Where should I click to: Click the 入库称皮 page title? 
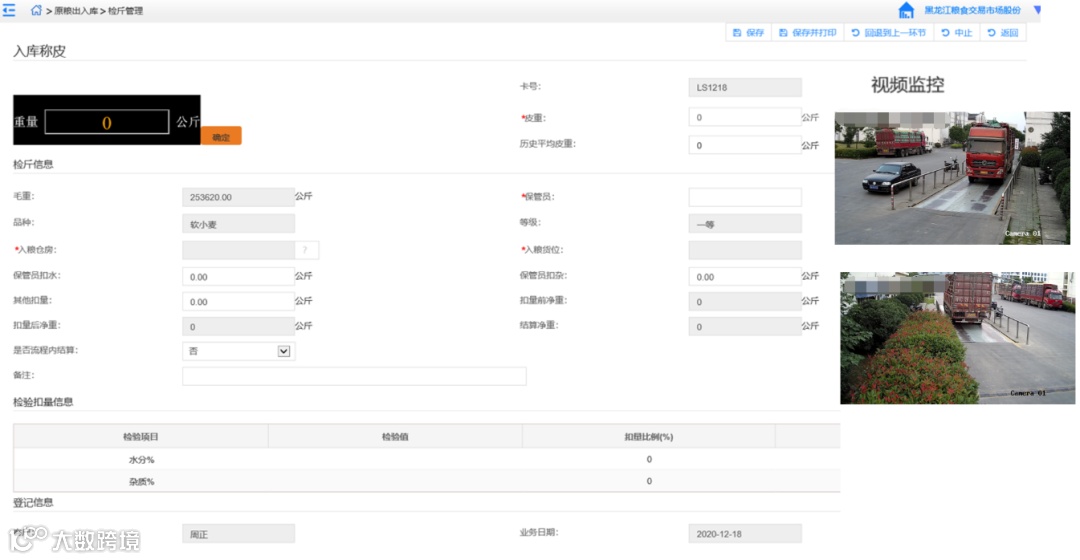(x=39, y=51)
